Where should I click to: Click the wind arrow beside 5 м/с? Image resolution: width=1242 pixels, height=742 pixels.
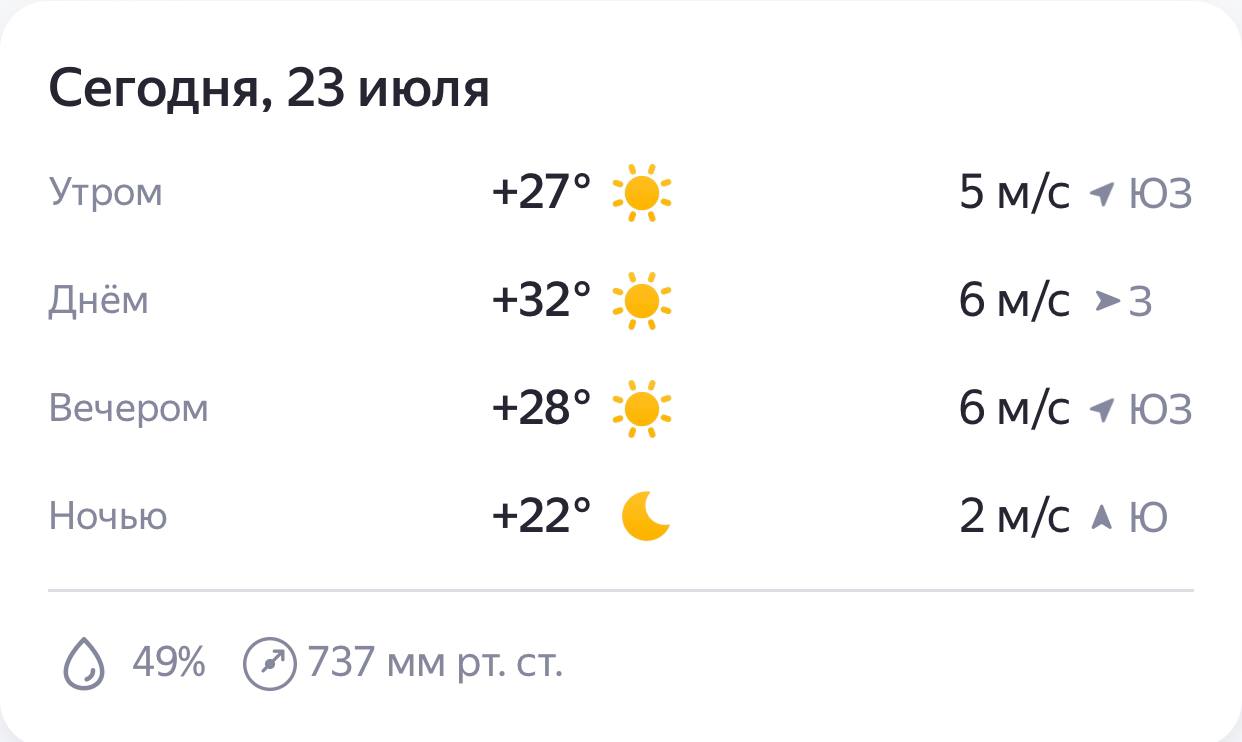click(x=1102, y=194)
